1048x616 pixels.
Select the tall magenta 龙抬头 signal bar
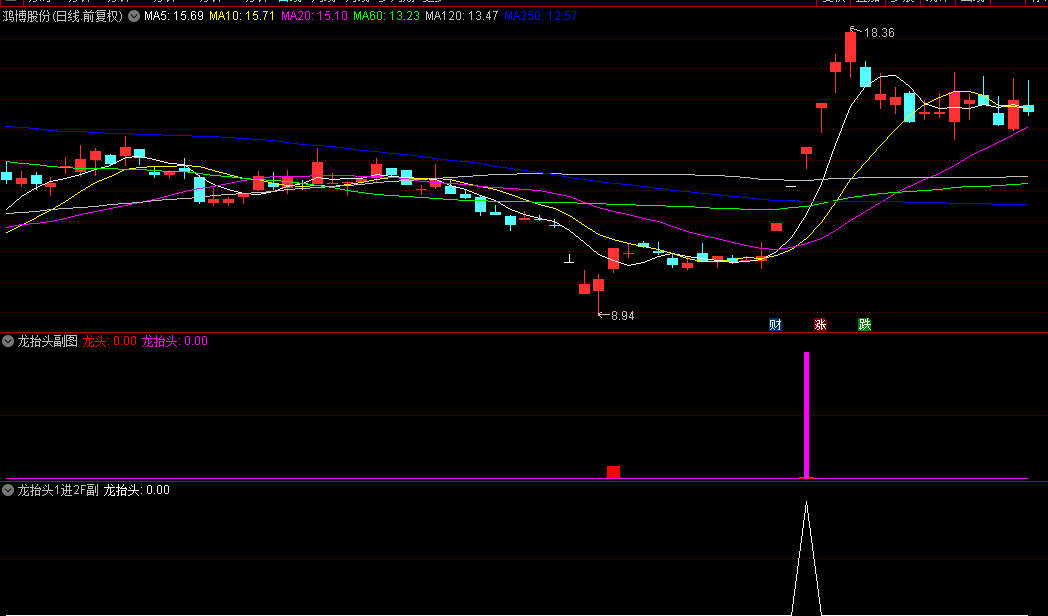[806, 414]
